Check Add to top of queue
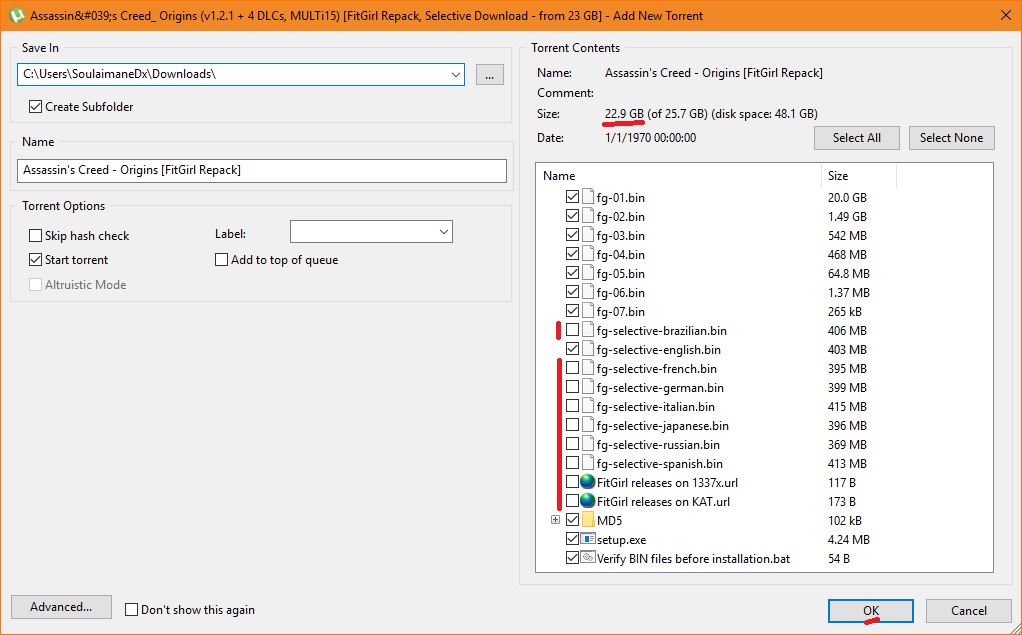This screenshot has width=1022, height=635. click(222, 259)
